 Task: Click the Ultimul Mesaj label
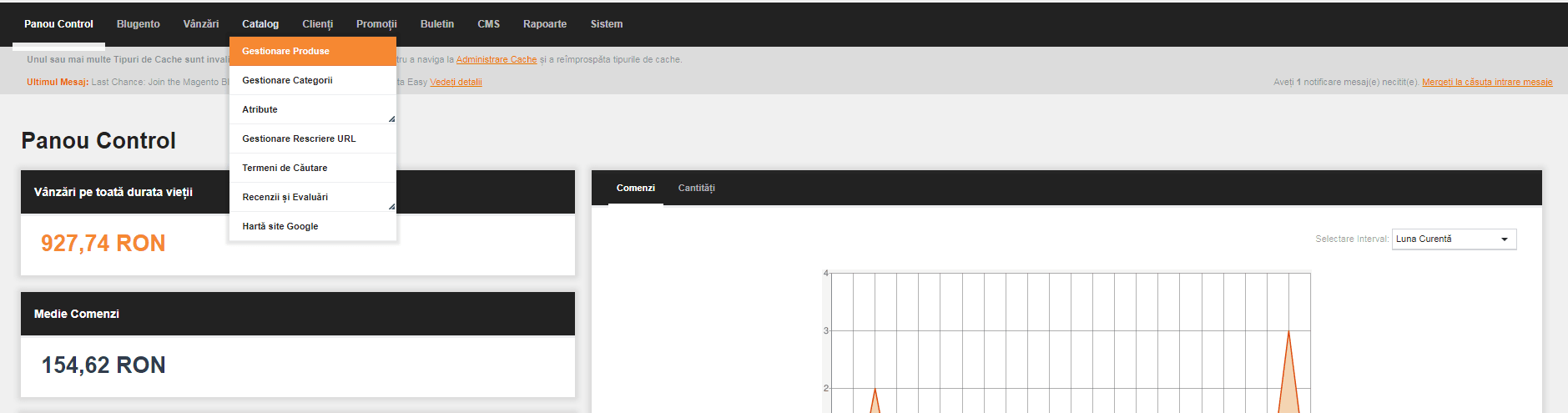58,82
